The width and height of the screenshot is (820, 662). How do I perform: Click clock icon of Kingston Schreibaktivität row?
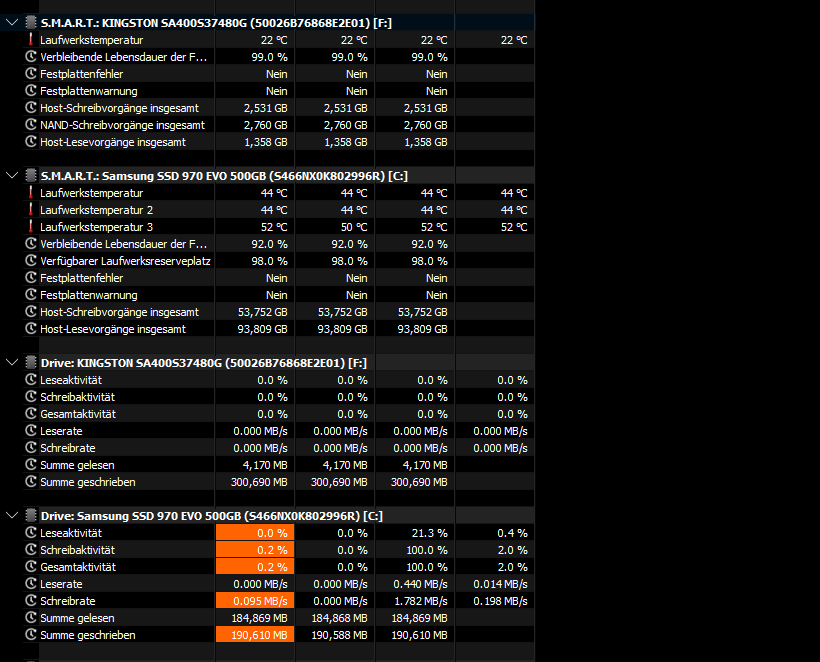click(x=31, y=396)
